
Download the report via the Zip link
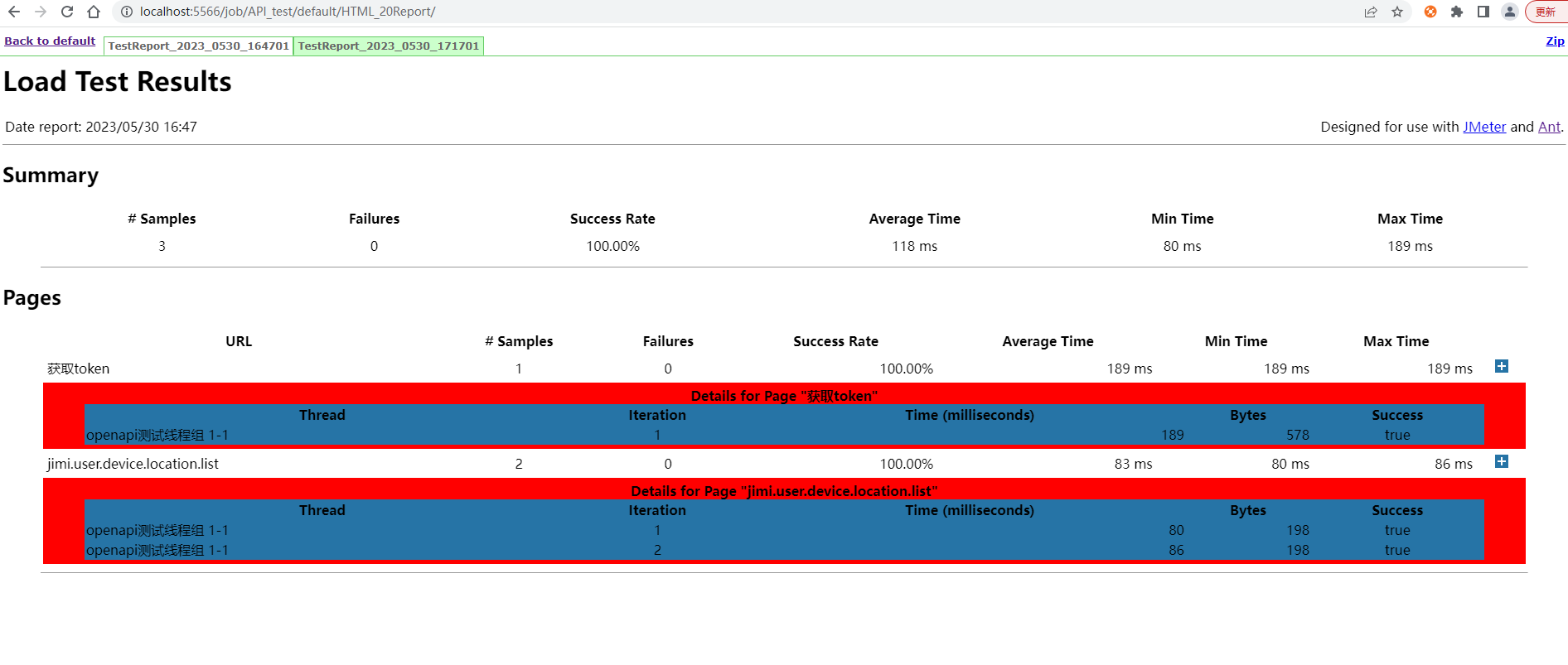point(1555,41)
